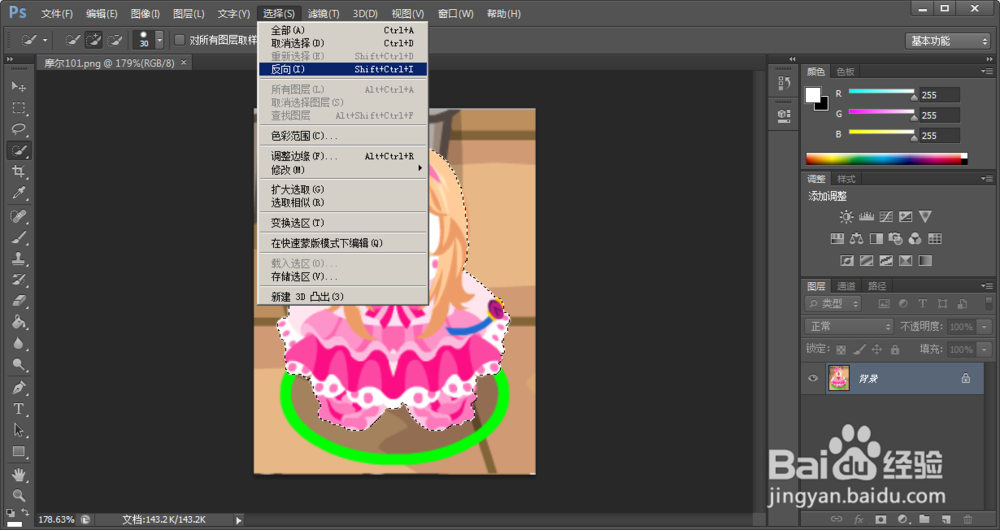Select the Lasso tool

pyautogui.click(x=18, y=129)
